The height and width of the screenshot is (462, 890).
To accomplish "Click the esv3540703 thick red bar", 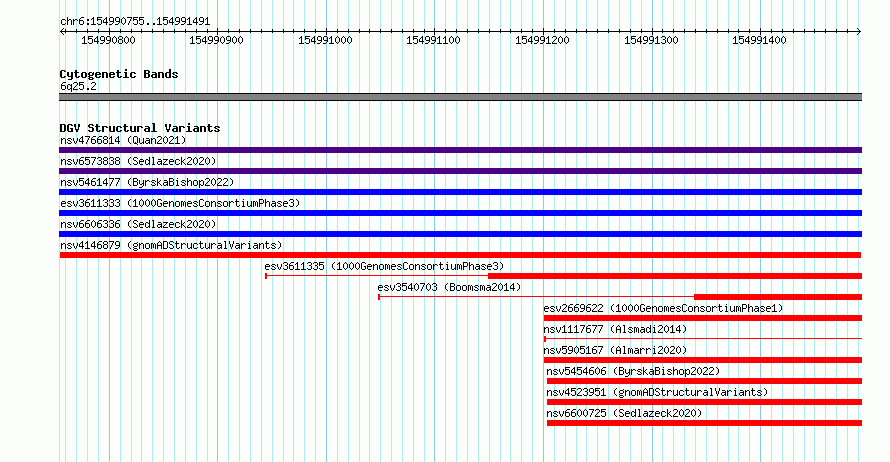I will tap(778, 297).
